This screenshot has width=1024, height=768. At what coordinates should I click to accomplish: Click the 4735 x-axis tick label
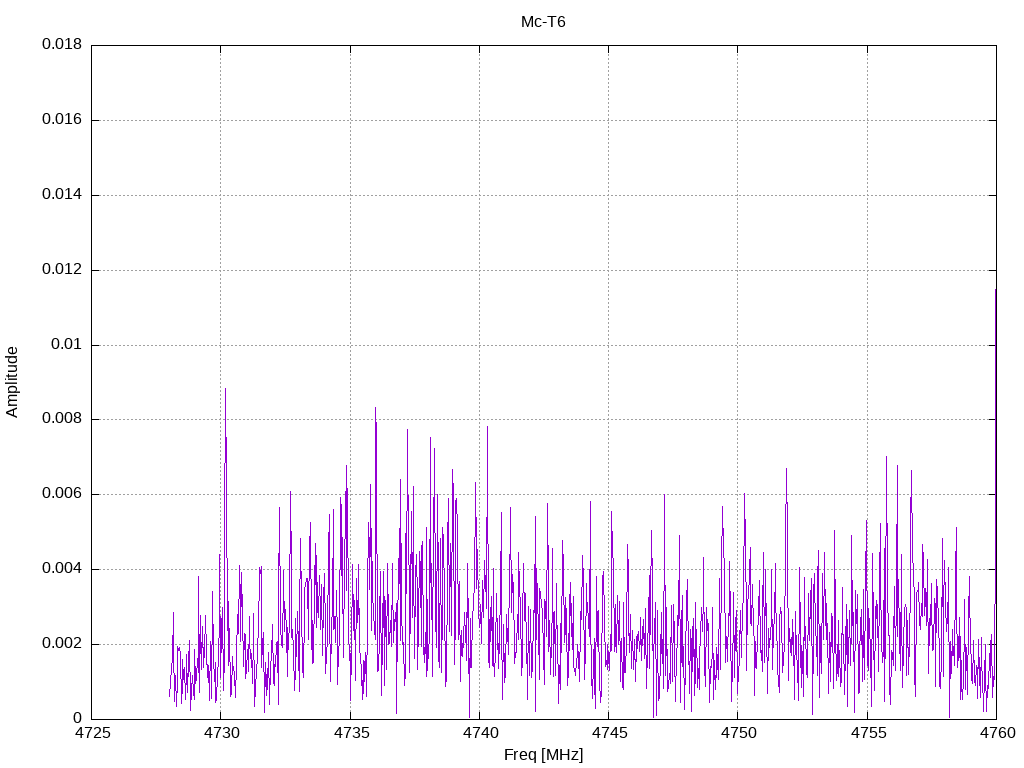tap(350, 733)
